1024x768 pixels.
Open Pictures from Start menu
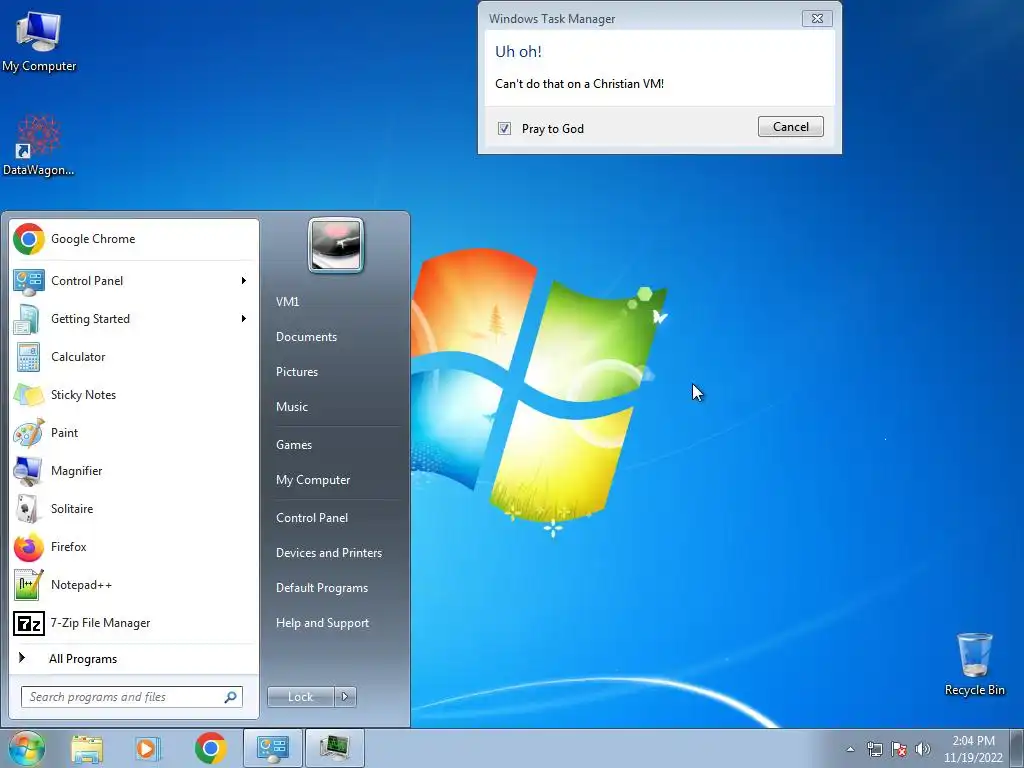tap(296, 372)
